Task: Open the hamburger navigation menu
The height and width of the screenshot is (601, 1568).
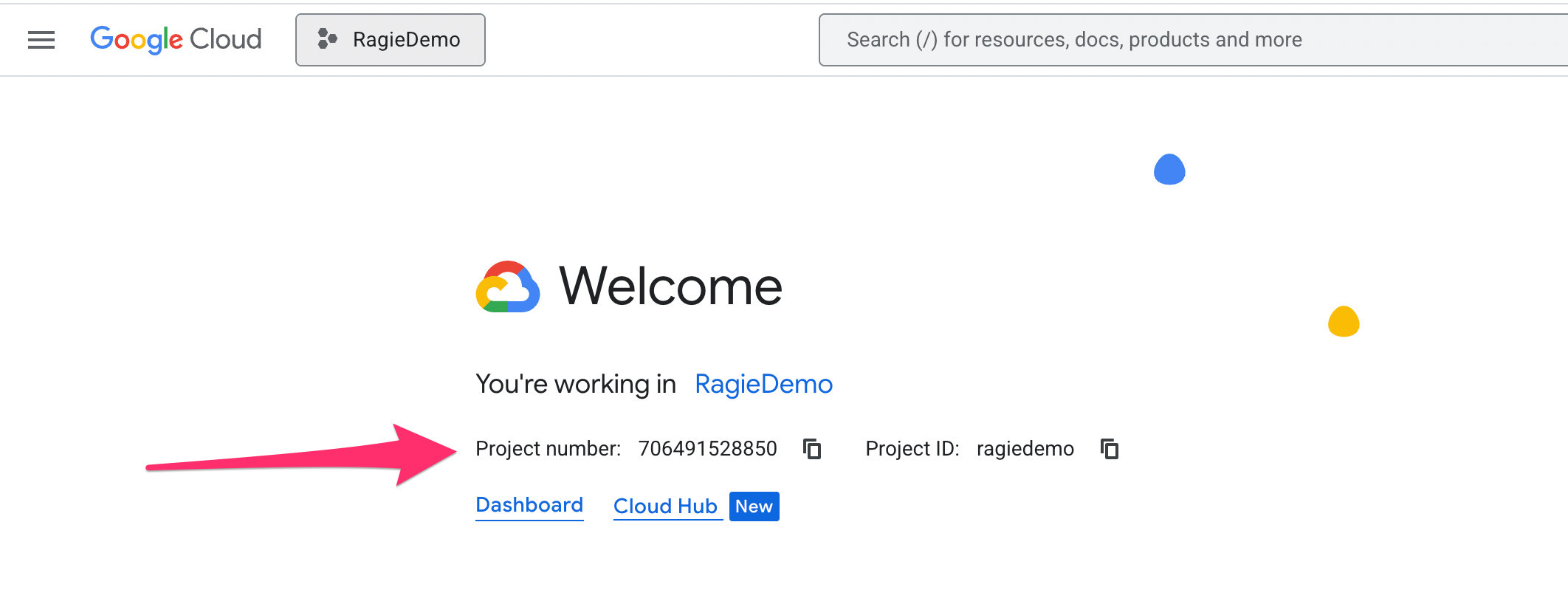Action: click(x=41, y=40)
